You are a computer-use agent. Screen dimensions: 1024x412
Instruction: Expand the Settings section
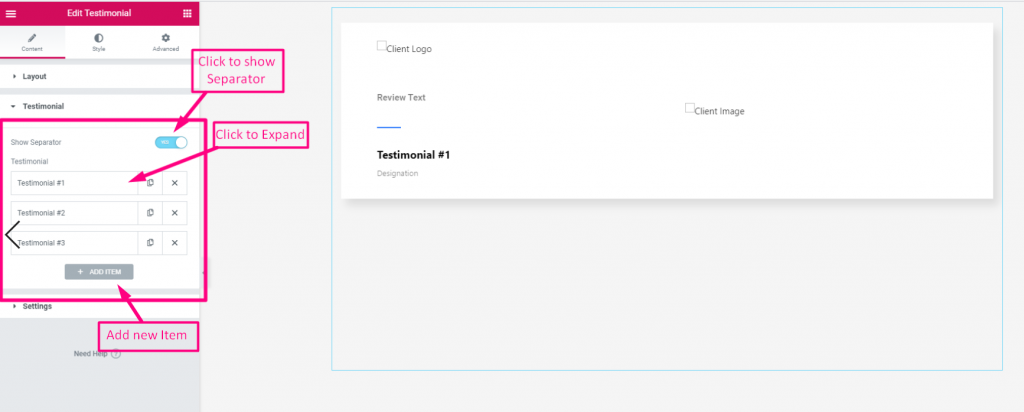pos(99,306)
